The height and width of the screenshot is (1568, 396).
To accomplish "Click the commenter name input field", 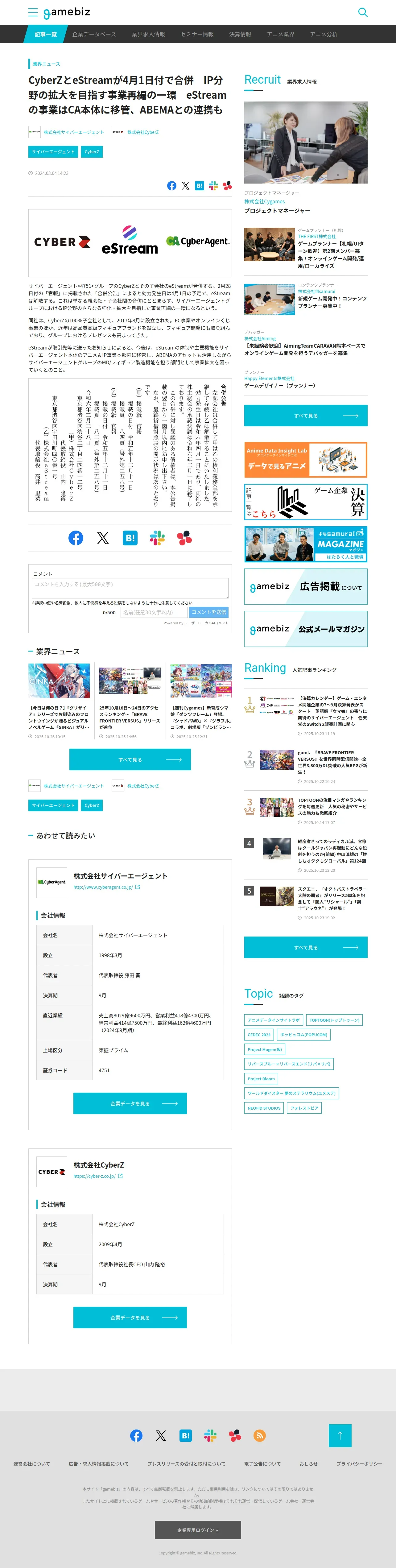I will pyautogui.click(x=154, y=612).
